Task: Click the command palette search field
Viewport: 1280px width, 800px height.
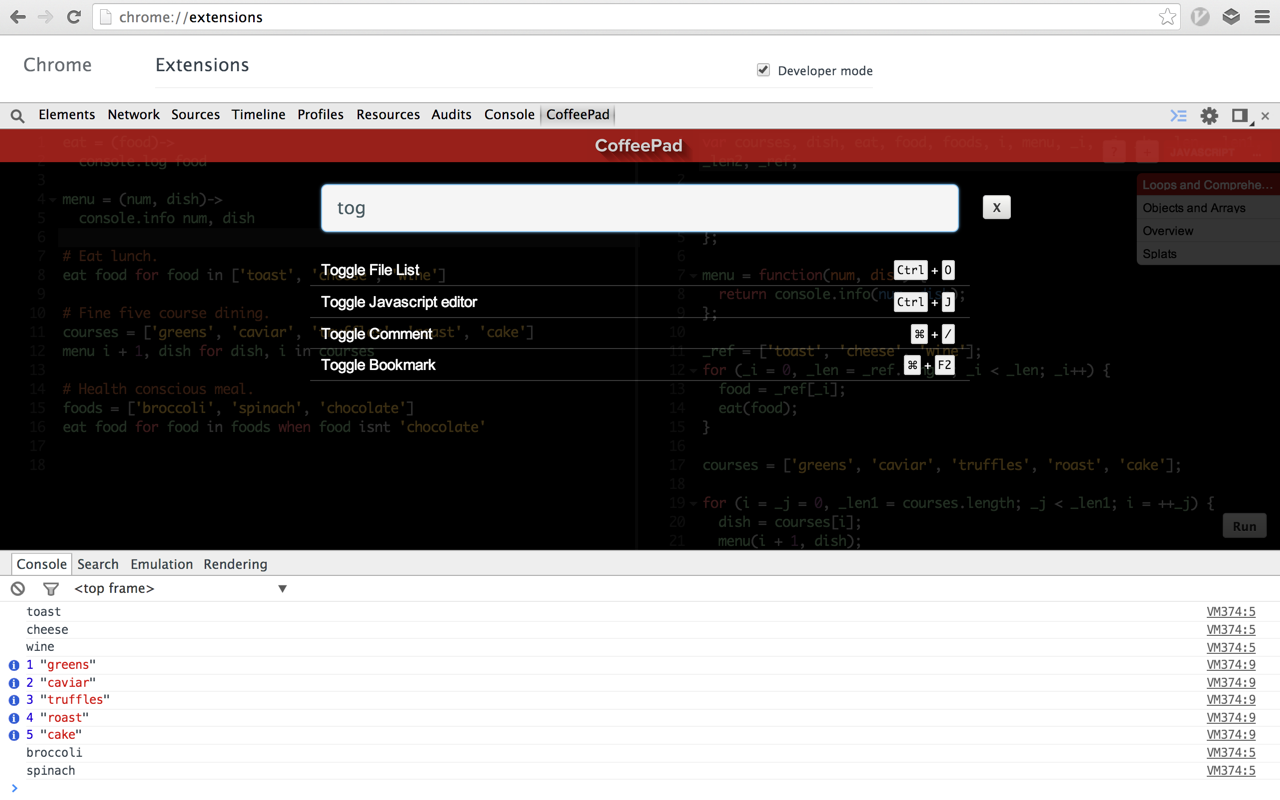Action: click(x=640, y=208)
